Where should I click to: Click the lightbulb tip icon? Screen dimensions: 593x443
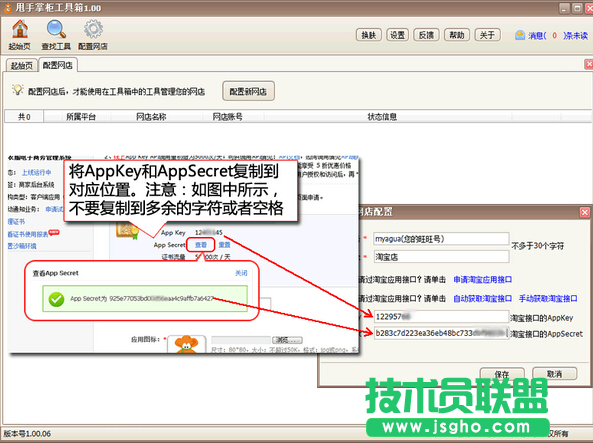pos(17,90)
